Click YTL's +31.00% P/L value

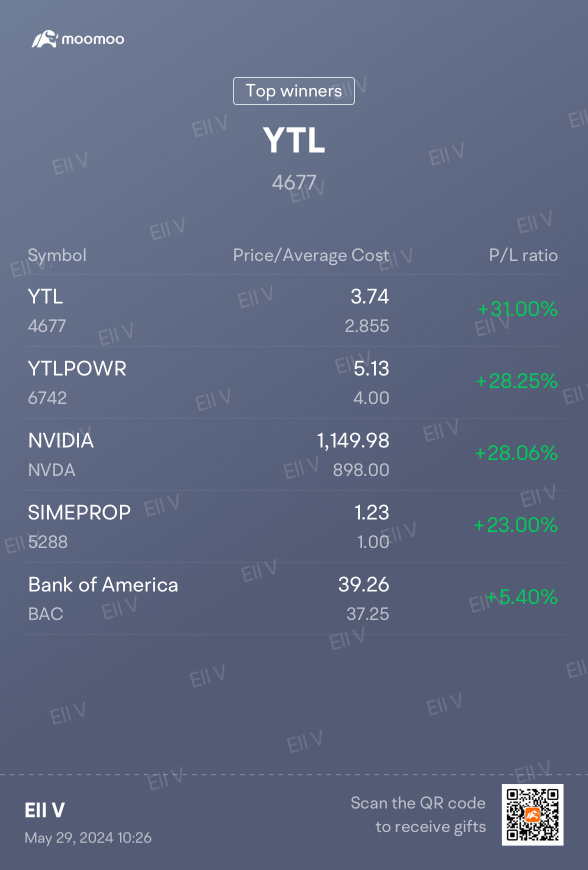[518, 309]
